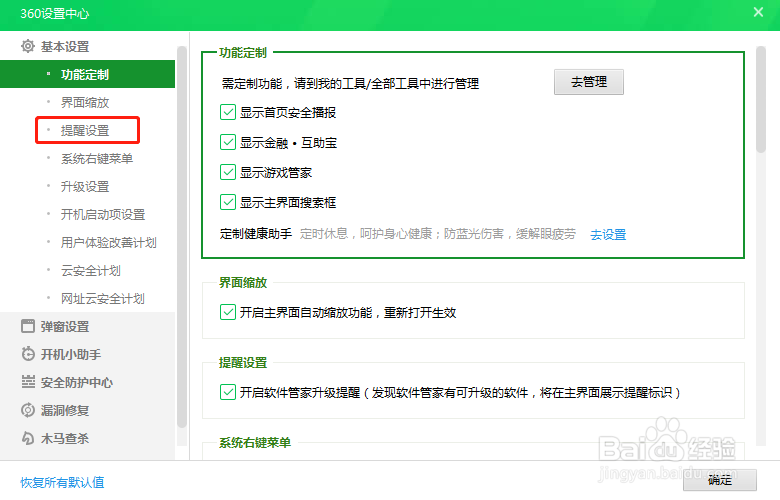Image resolution: width=780 pixels, height=500 pixels.
Task: Open 系统右键菜单 in the sidebar
Action: (97, 158)
